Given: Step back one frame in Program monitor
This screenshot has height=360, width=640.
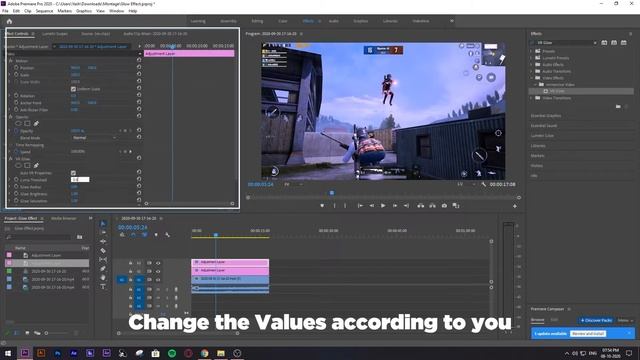Looking at the screenshot, I should click(371, 206).
